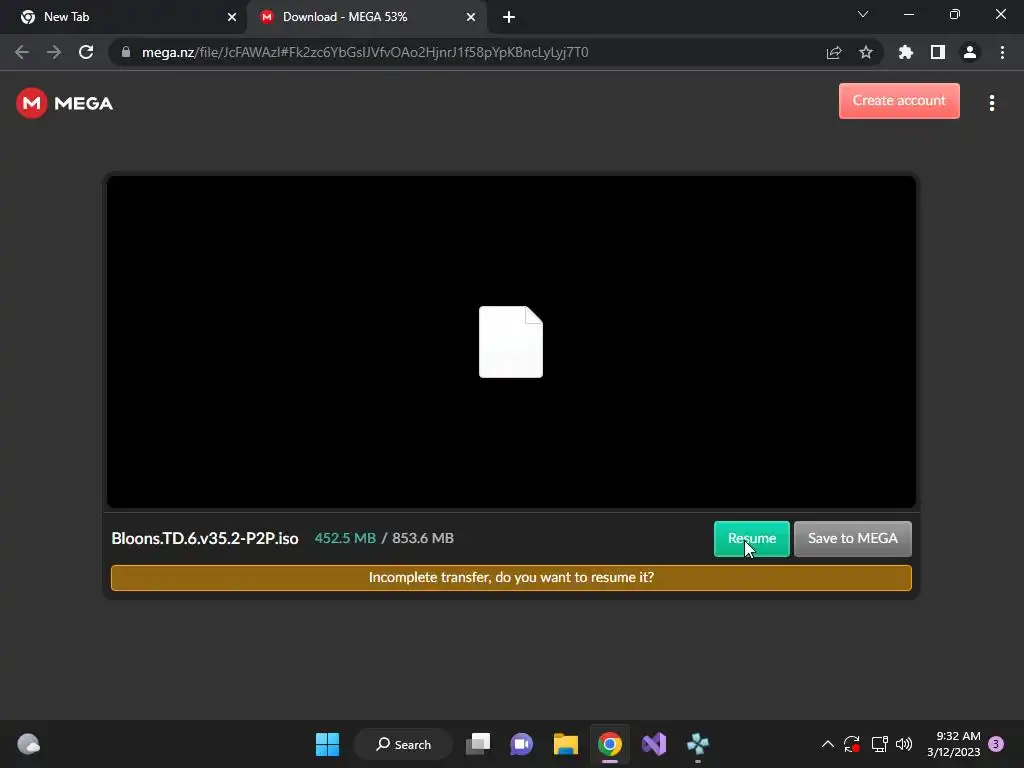This screenshot has height=768, width=1024.
Task: Open the Chrome profile avatar menu
Action: [x=970, y=52]
